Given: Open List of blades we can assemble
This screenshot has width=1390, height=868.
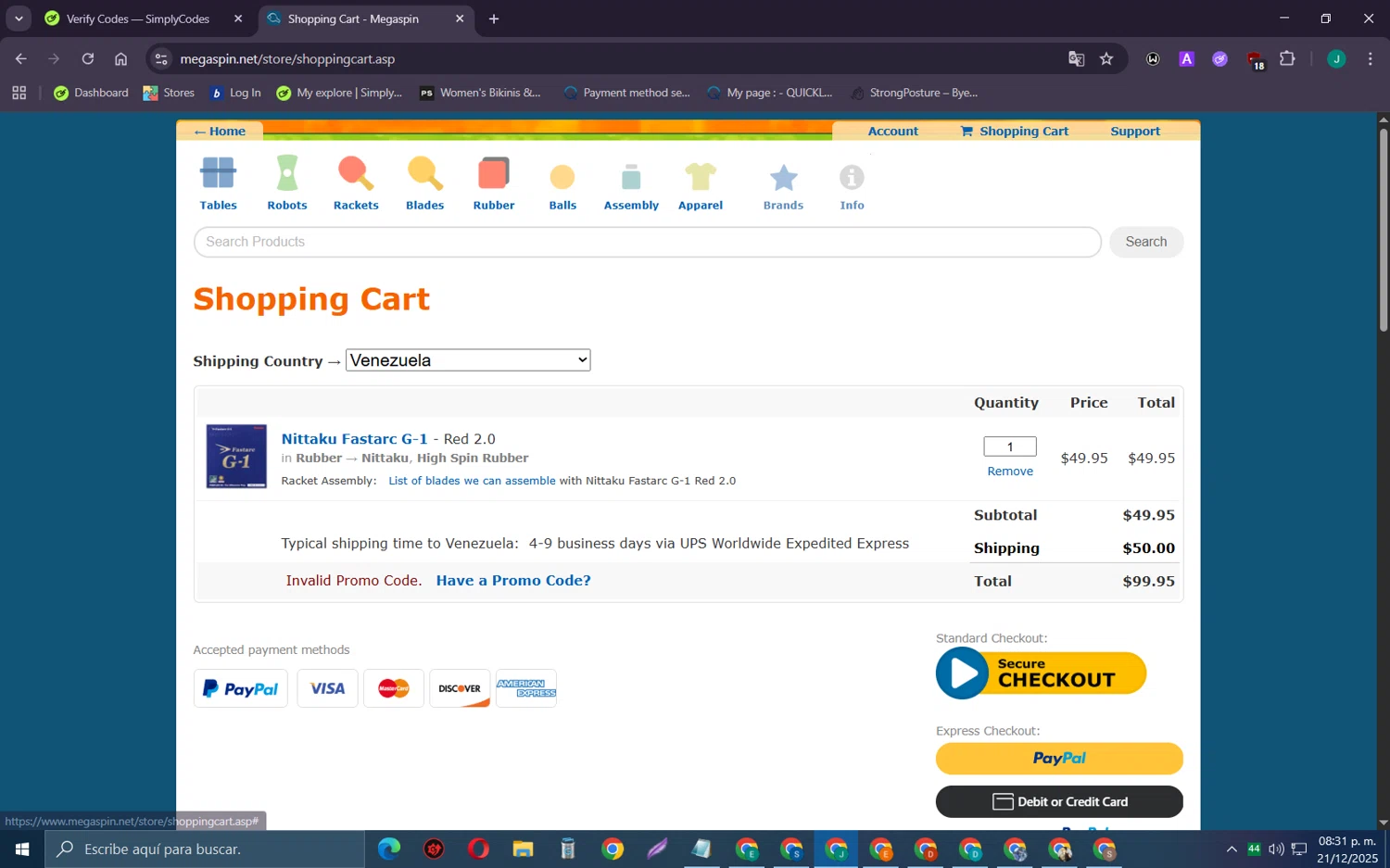Looking at the screenshot, I should (x=472, y=481).
